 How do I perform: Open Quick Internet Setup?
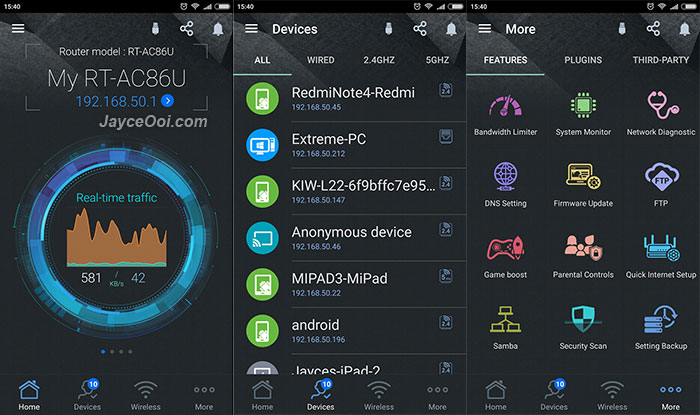[x=661, y=257]
